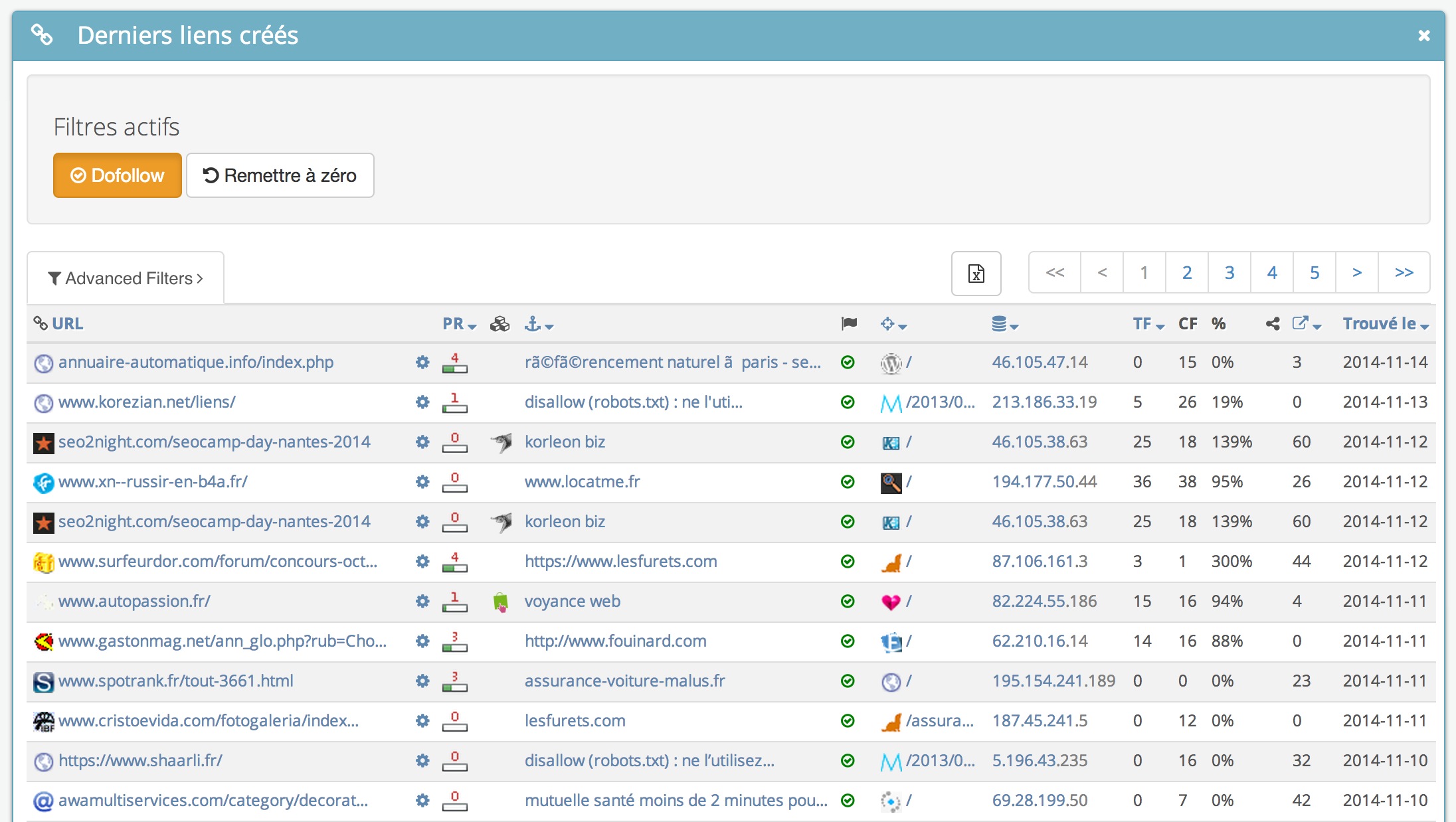Click link chain icon in dialog title
The height and width of the screenshot is (822, 1456).
coord(42,35)
